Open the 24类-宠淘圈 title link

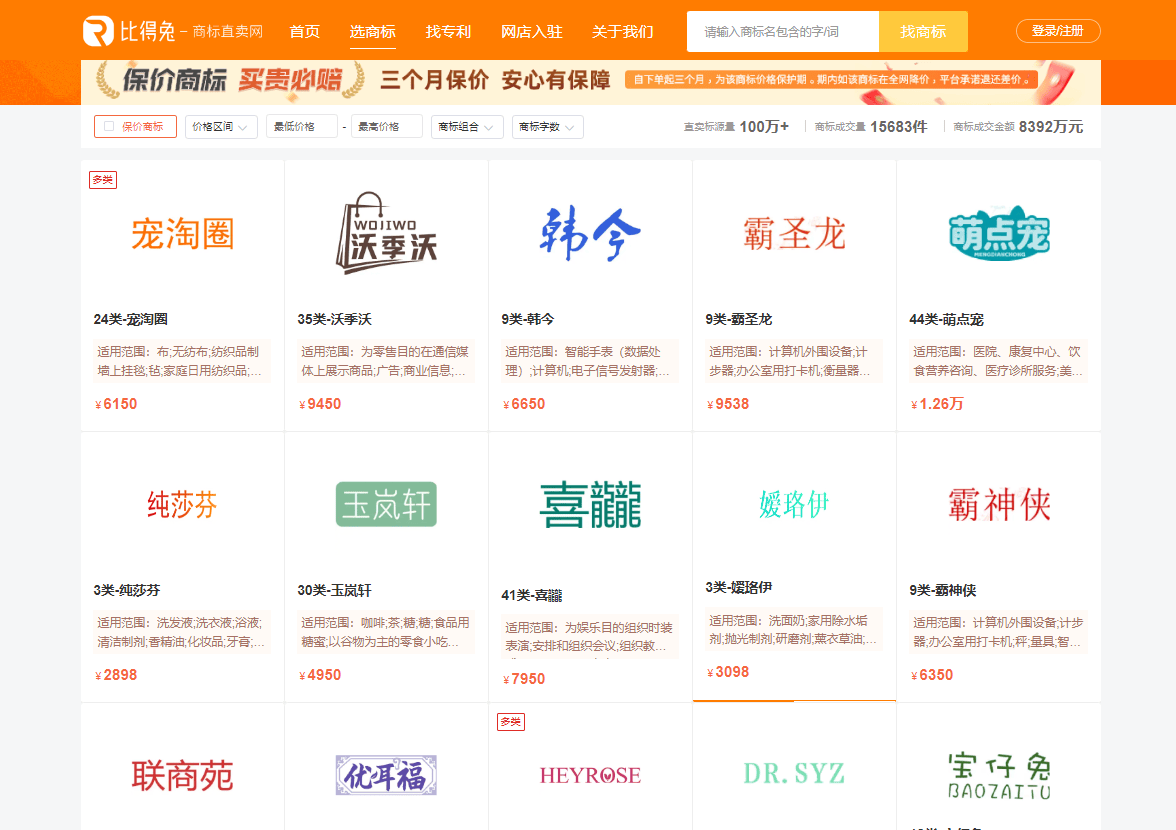click(130, 319)
